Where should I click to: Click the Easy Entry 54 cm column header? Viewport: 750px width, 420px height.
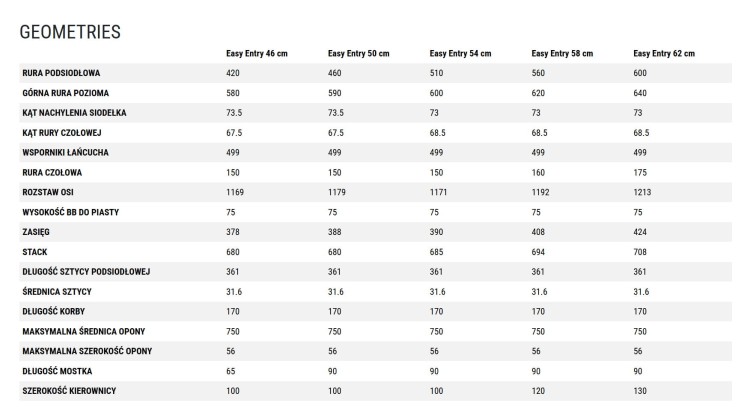[460, 53]
